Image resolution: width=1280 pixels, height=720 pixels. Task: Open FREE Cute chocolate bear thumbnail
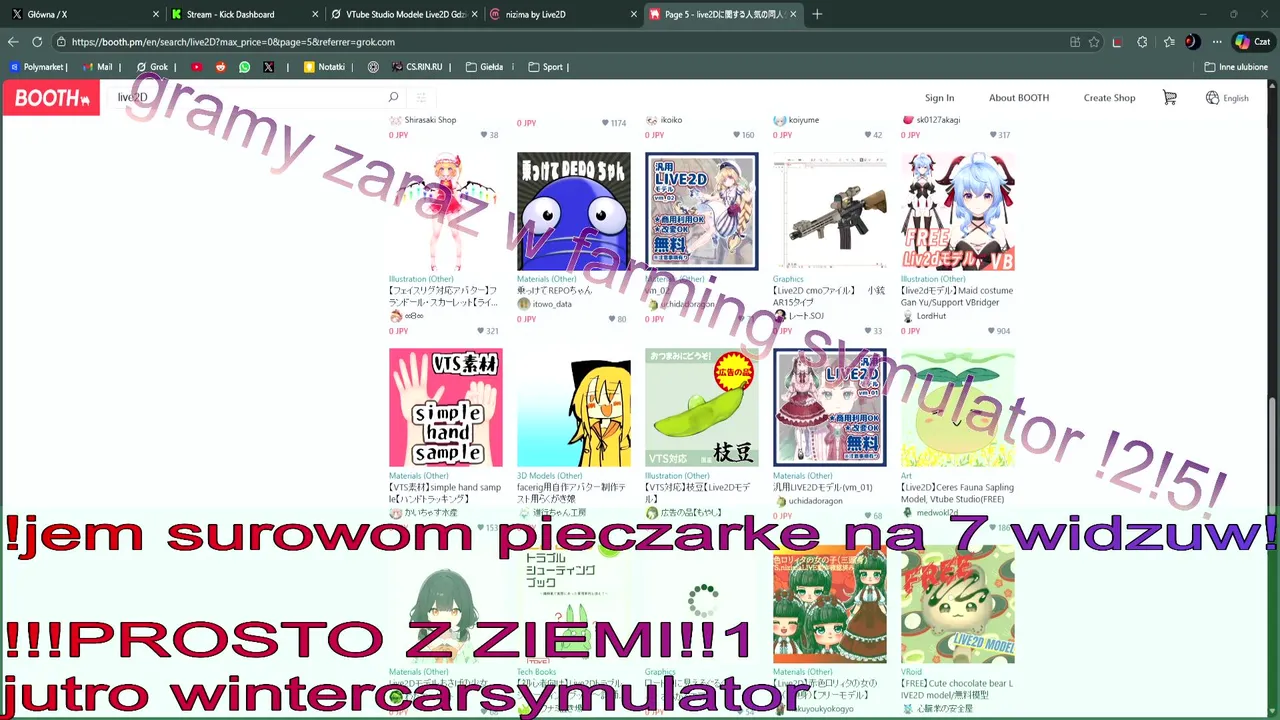point(958,603)
